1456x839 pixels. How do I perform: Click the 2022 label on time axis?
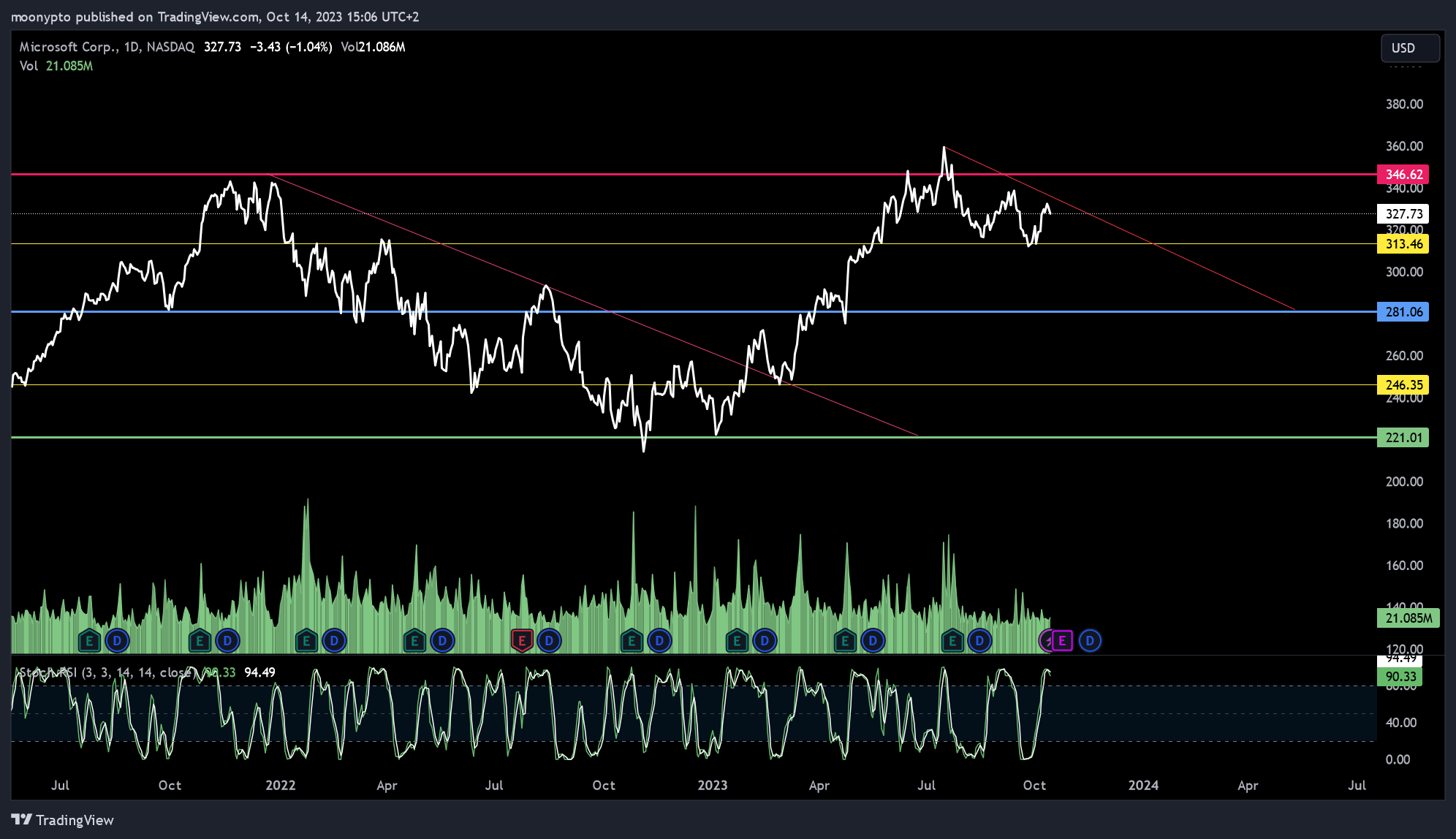(x=281, y=786)
